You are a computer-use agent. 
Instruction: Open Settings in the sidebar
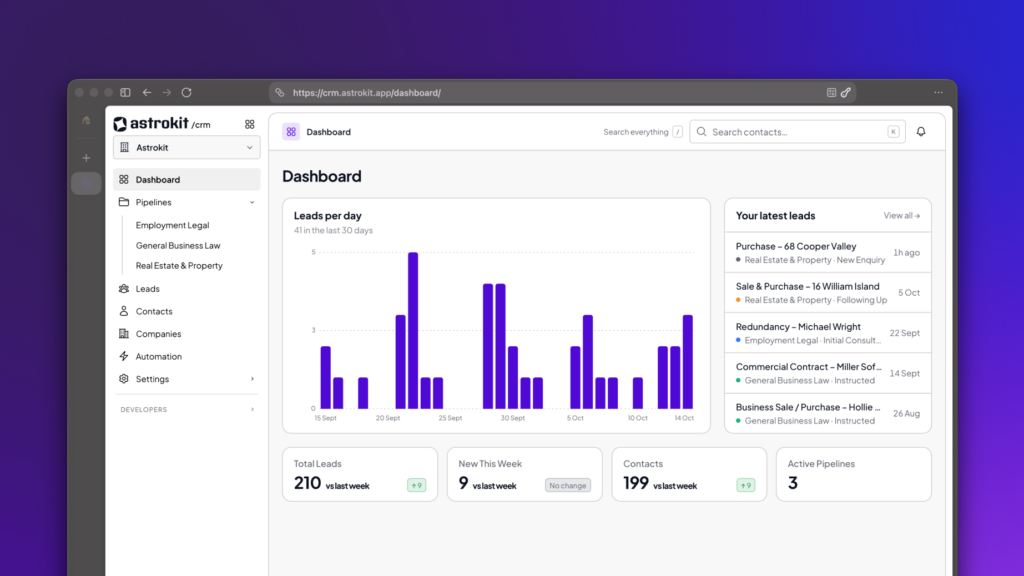(x=187, y=379)
